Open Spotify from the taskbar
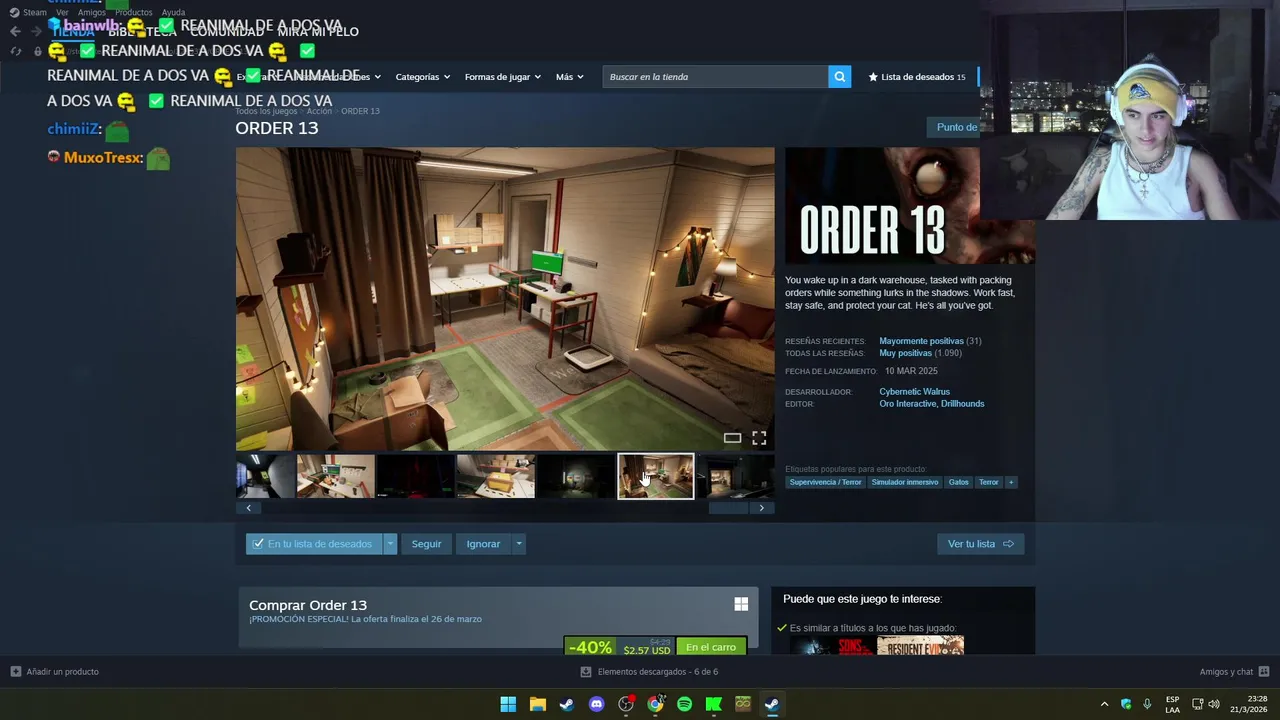Screen dimensions: 1280x720 point(684,704)
